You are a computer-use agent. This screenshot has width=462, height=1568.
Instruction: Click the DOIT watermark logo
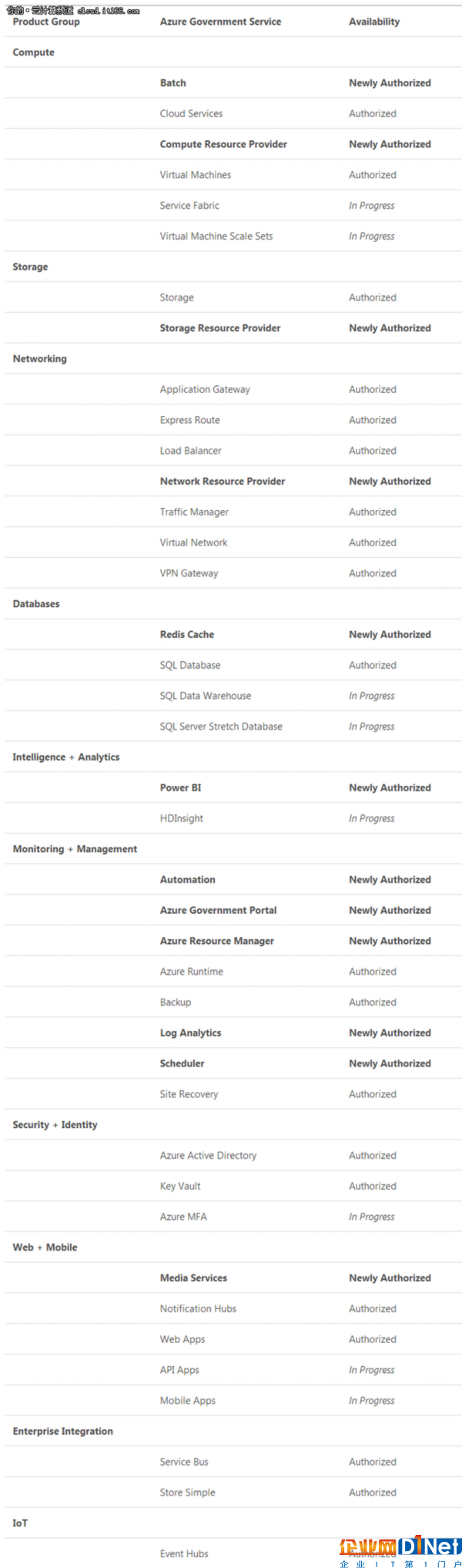tap(400, 1553)
